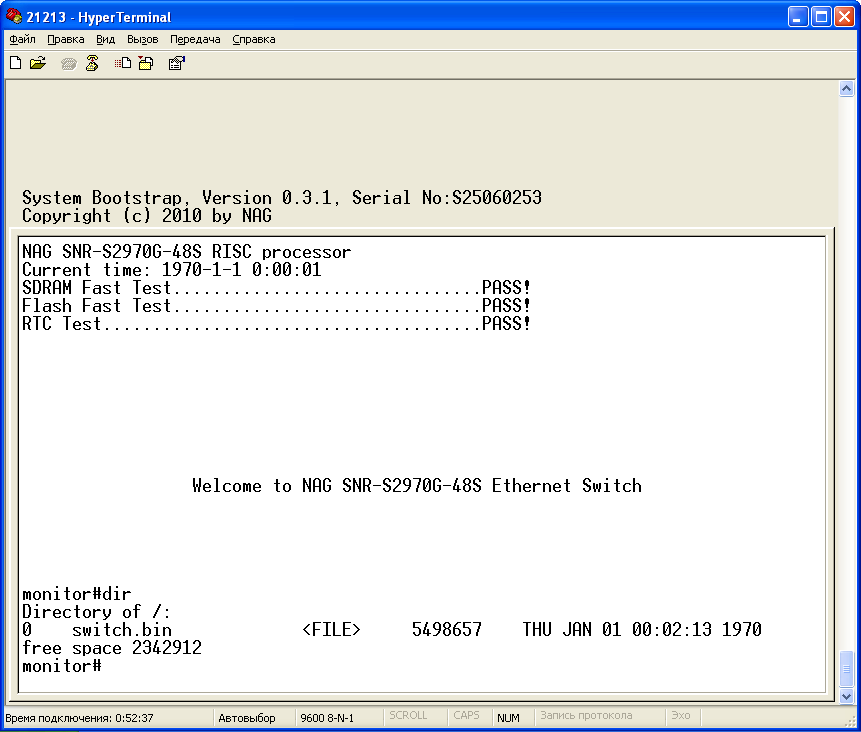Click the vertical scrollbar thumb
Image resolution: width=861 pixels, height=732 pixels.
click(x=846, y=669)
